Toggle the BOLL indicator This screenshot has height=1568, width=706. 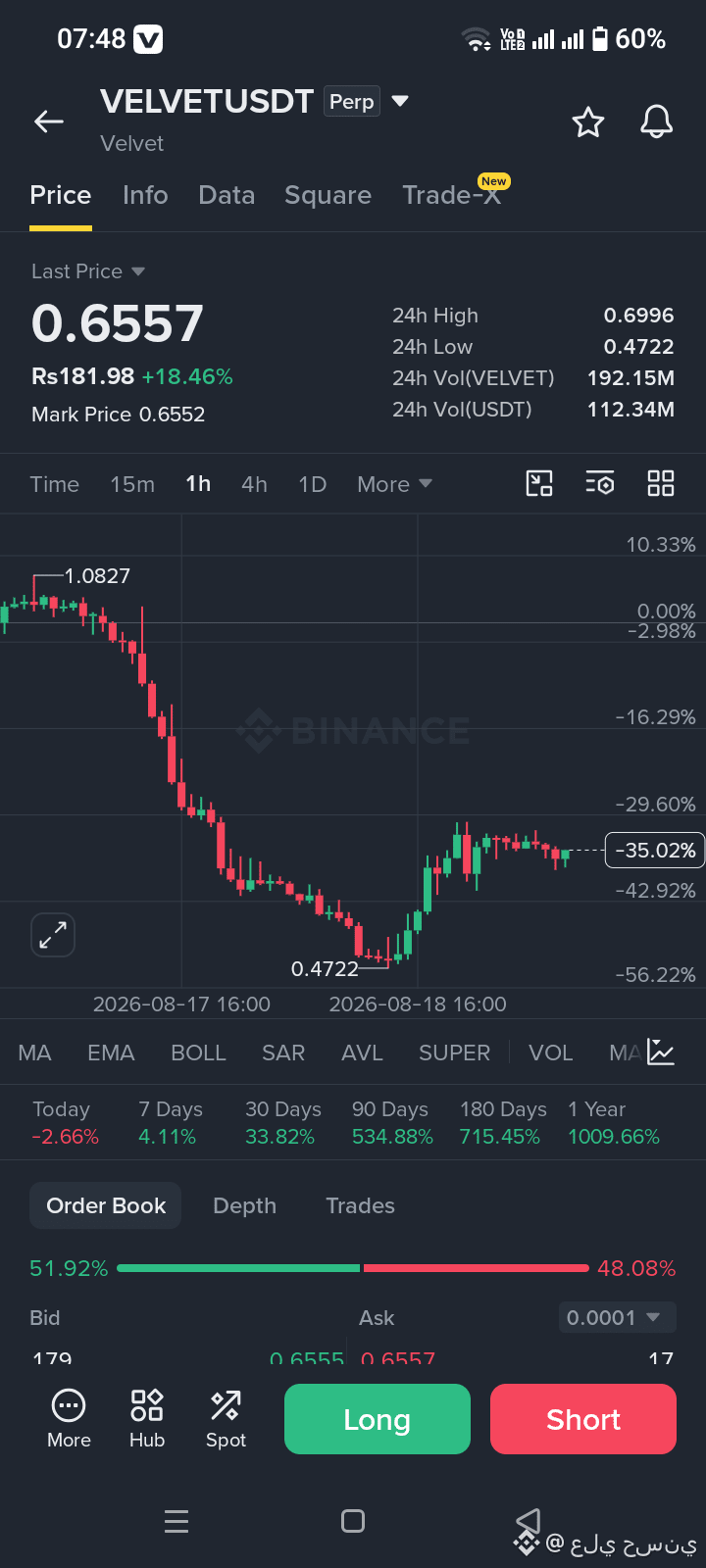click(x=198, y=1053)
